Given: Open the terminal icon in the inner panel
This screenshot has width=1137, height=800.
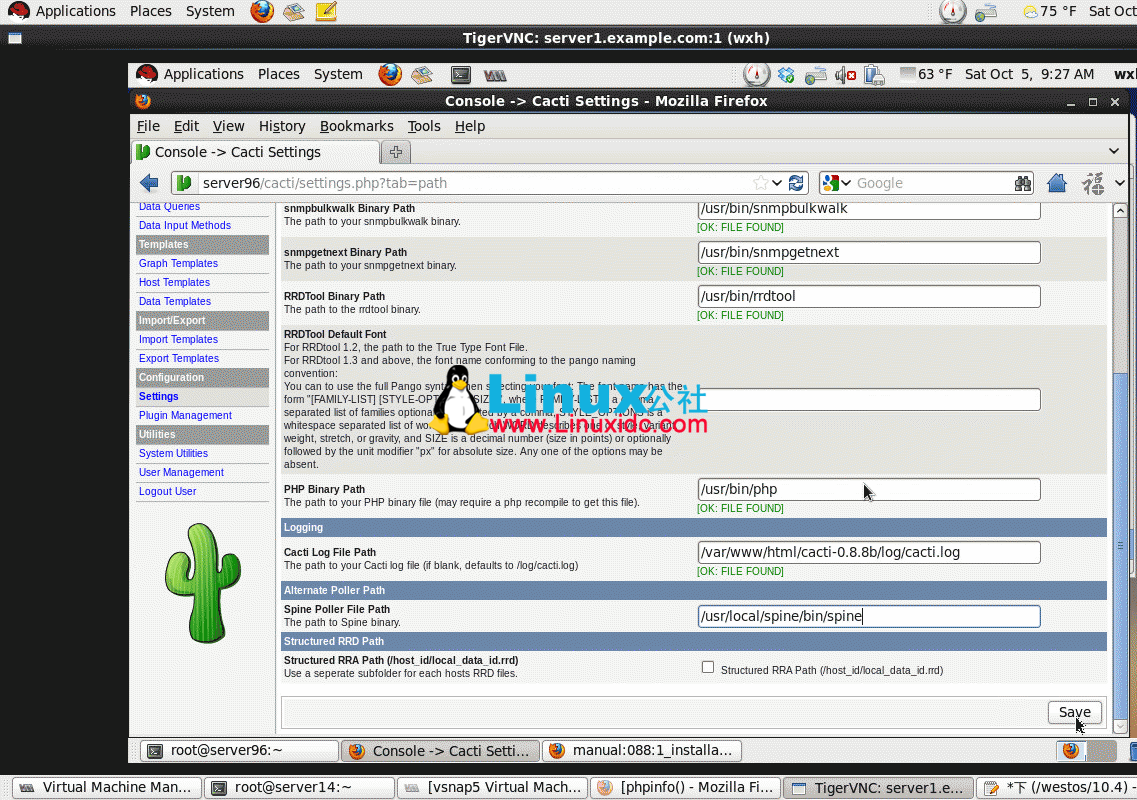Looking at the screenshot, I should [461, 74].
